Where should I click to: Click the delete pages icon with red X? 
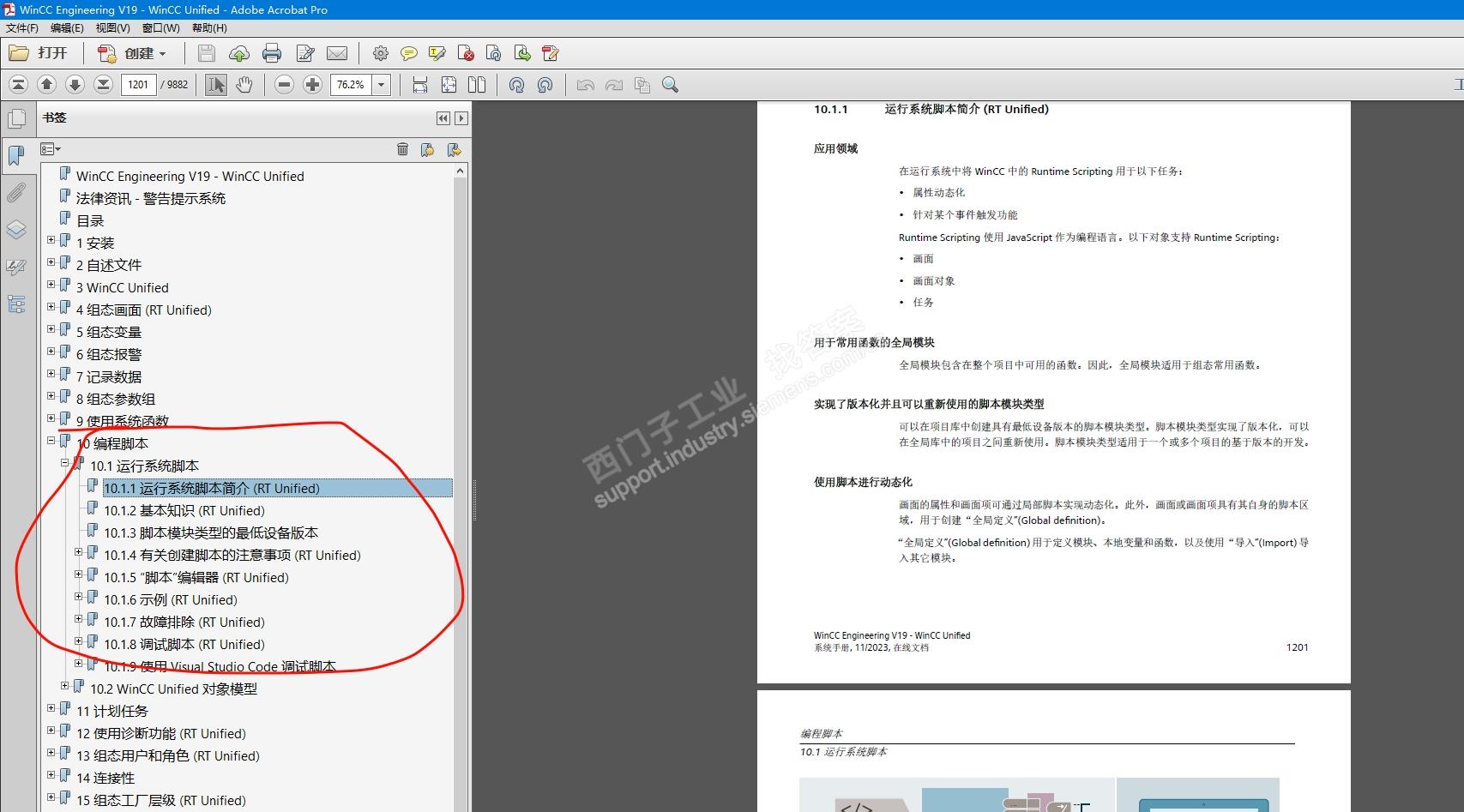466,54
